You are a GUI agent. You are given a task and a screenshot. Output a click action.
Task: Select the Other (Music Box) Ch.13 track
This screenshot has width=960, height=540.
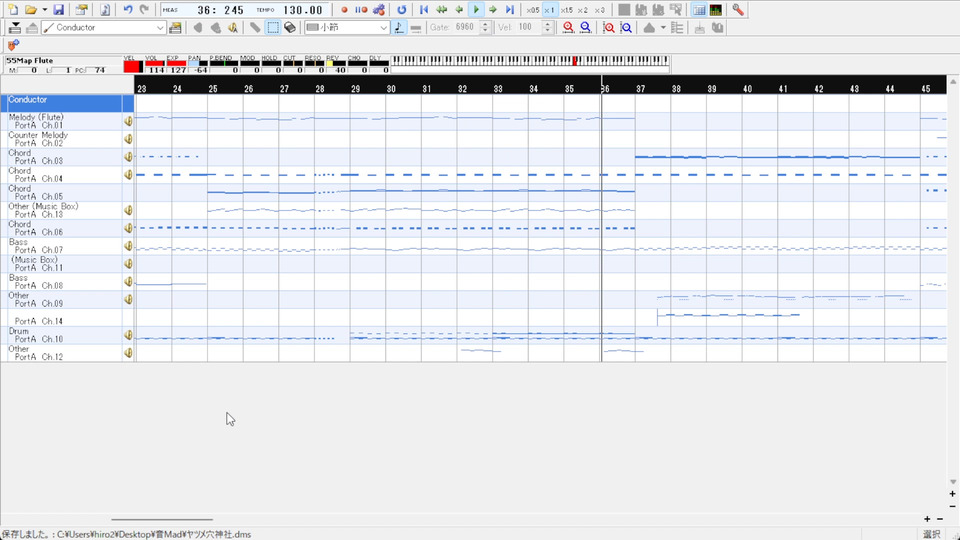pos(61,210)
